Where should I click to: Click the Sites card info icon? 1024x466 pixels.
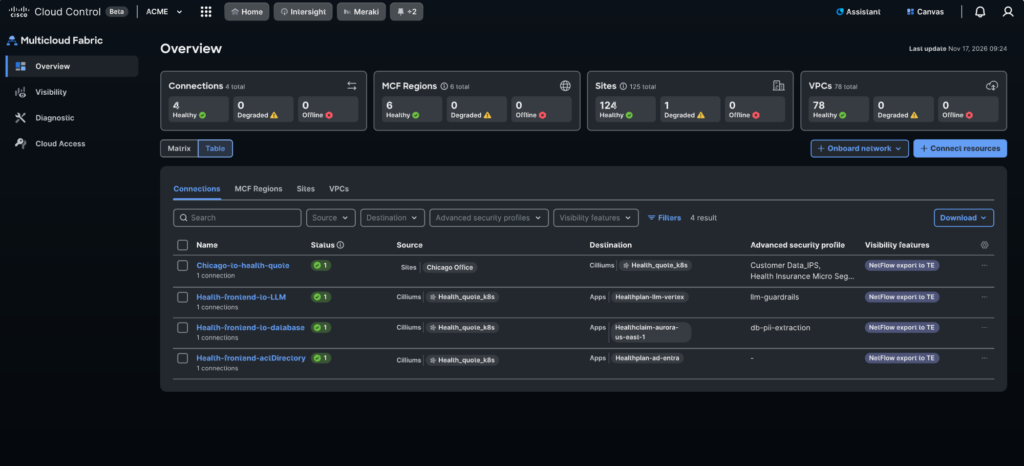point(623,86)
